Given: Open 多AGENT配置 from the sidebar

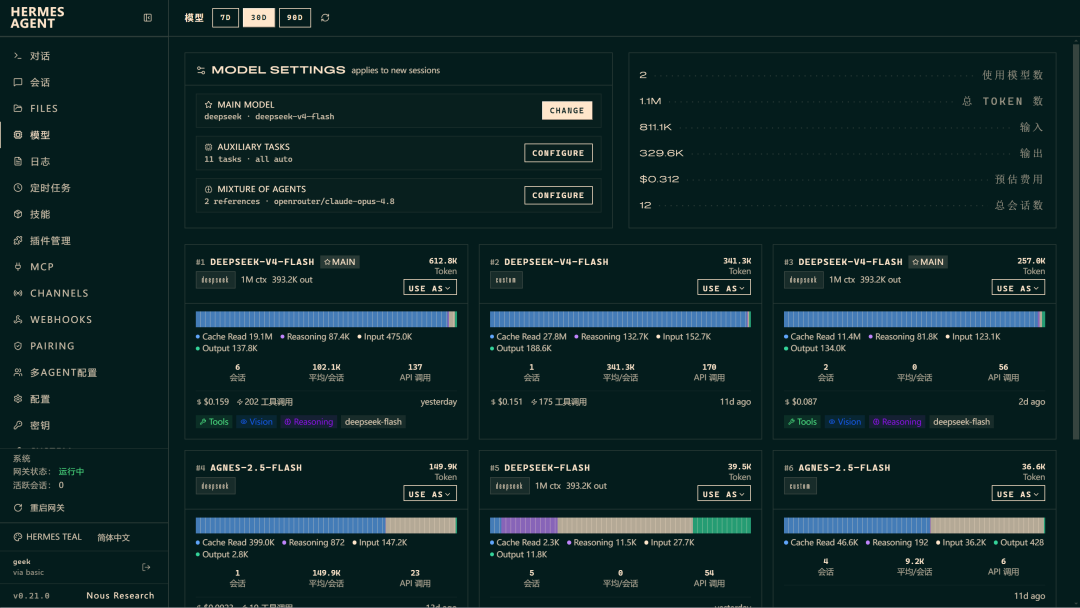Looking at the screenshot, I should [84, 373].
